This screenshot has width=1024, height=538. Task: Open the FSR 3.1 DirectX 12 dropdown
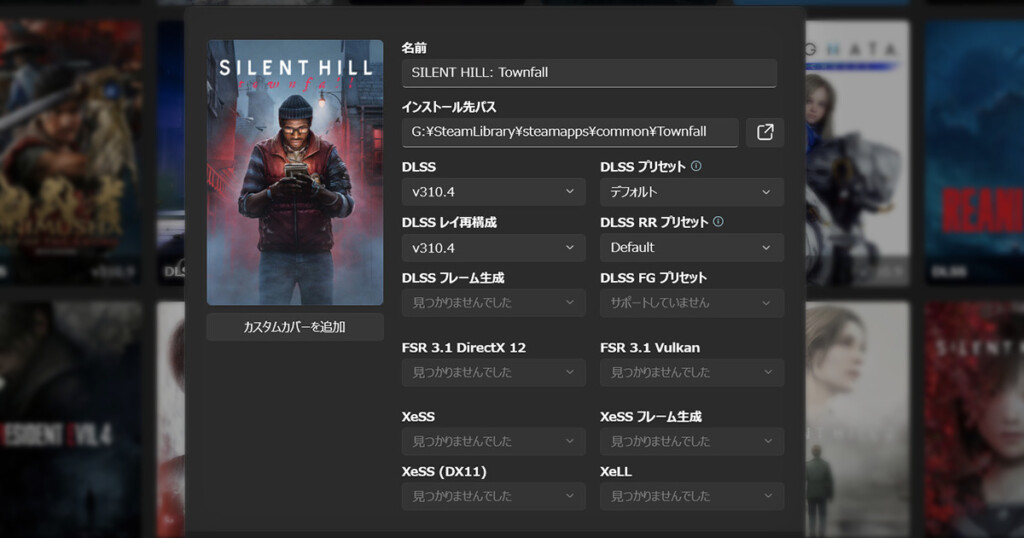click(494, 372)
